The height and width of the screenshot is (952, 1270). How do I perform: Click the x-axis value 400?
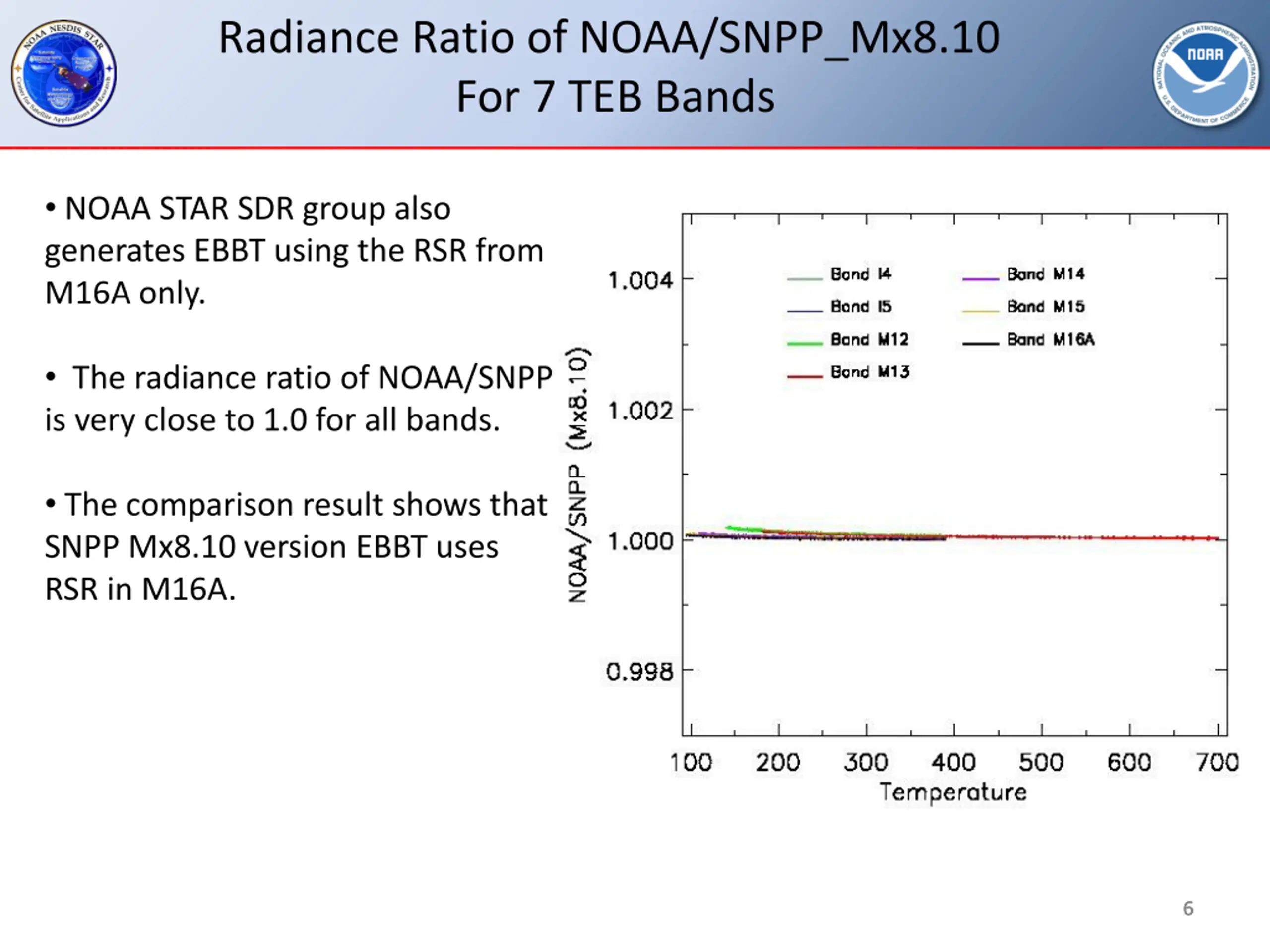[x=953, y=763]
